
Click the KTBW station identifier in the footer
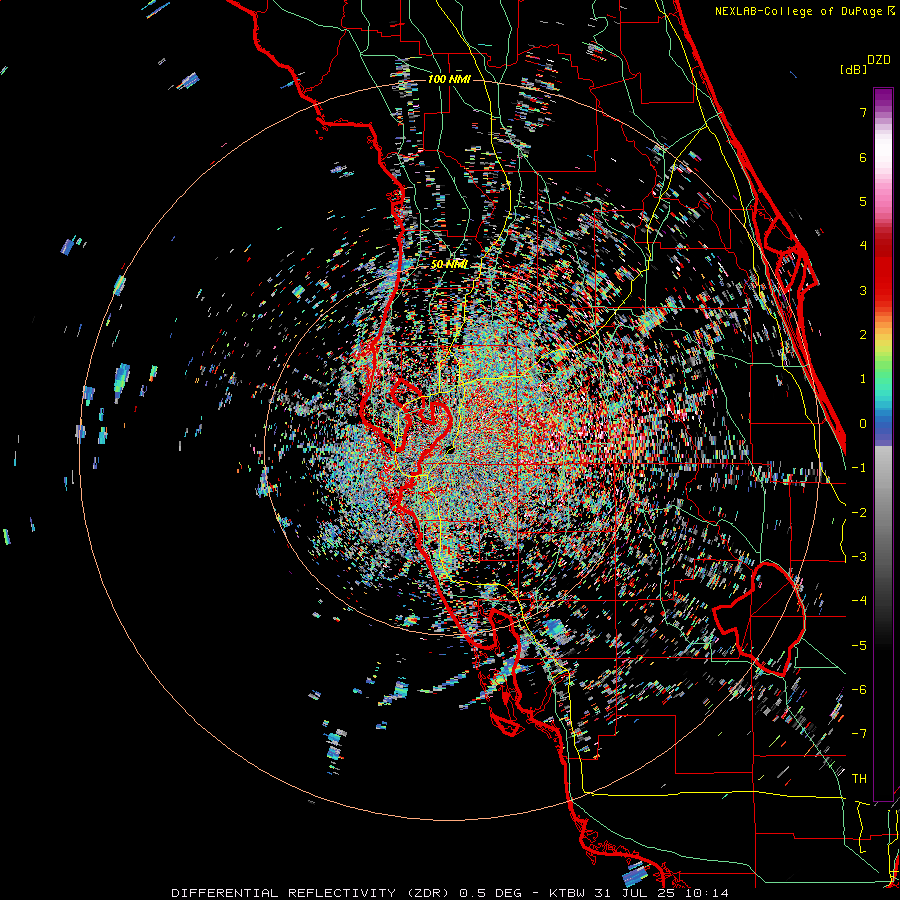click(x=567, y=893)
